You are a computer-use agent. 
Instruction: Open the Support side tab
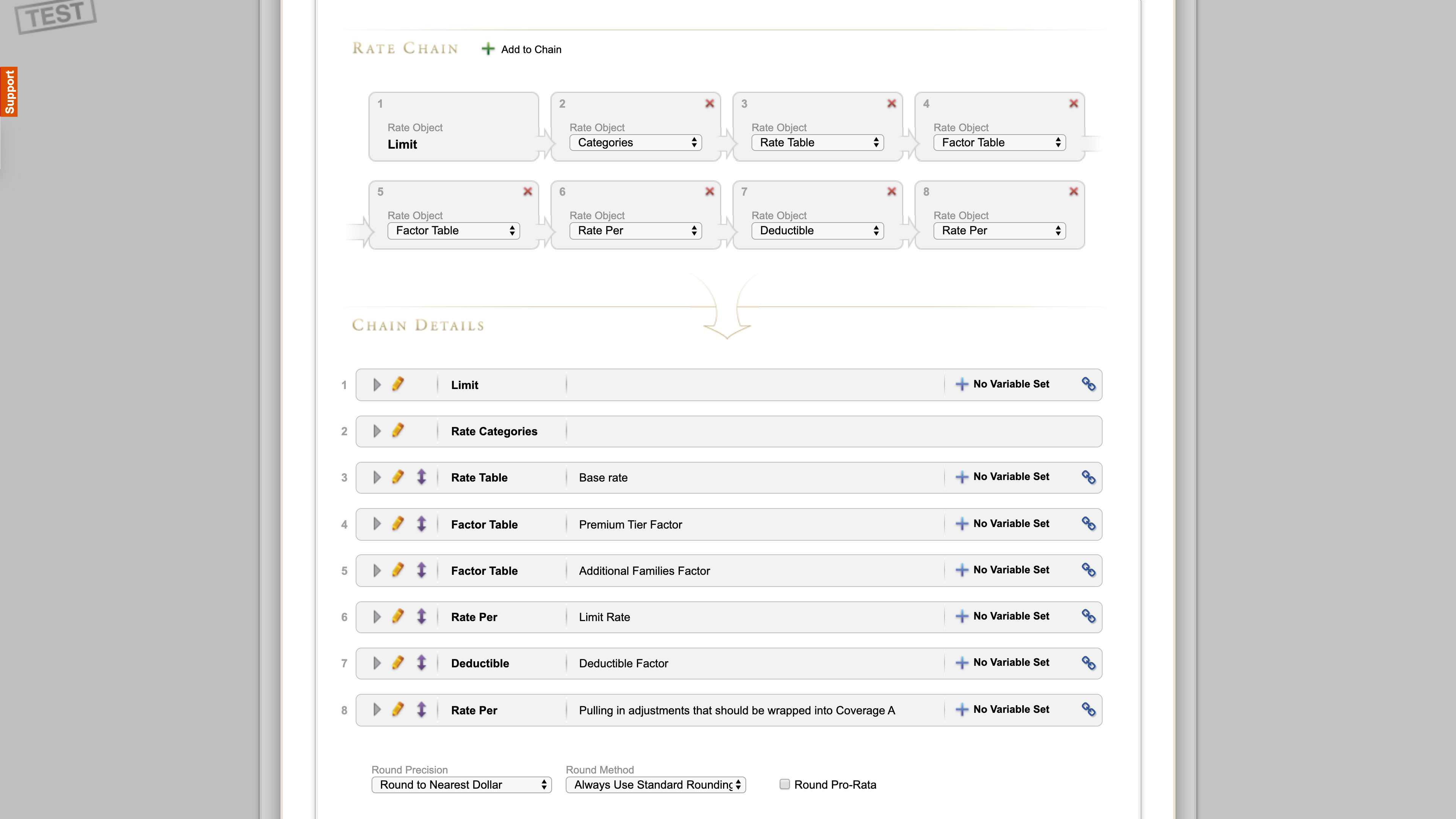[9, 91]
